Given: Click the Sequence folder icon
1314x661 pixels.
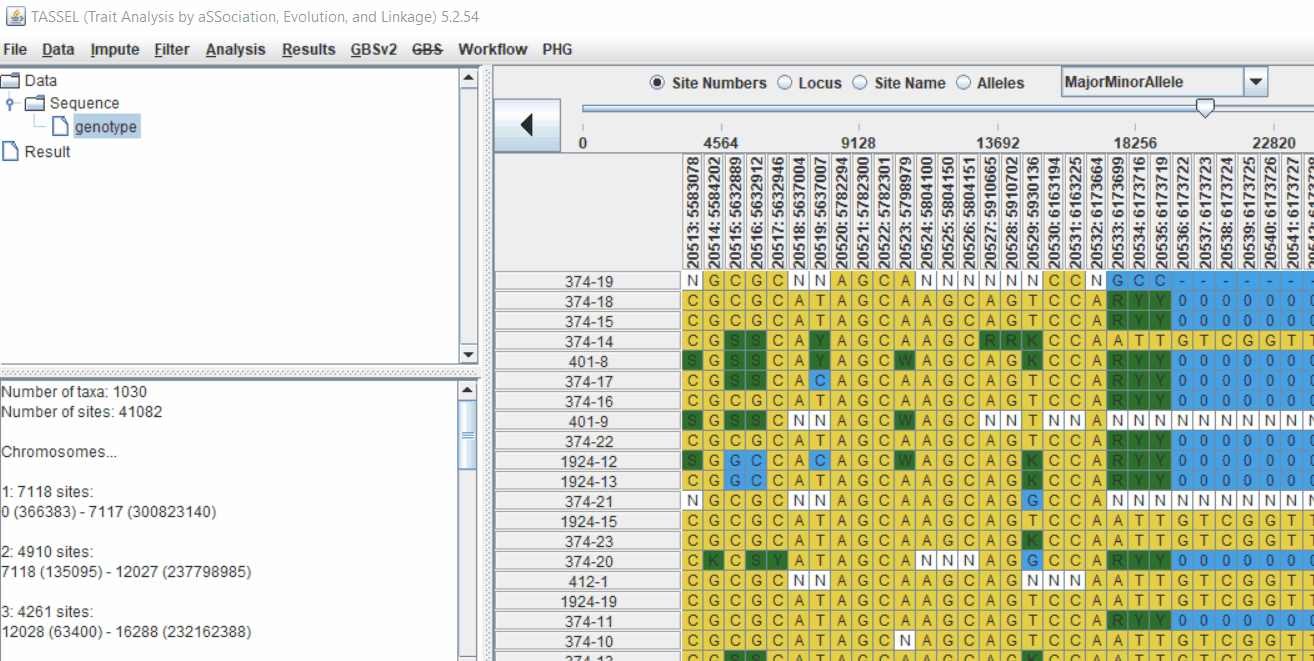Looking at the screenshot, I should (x=35, y=103).
